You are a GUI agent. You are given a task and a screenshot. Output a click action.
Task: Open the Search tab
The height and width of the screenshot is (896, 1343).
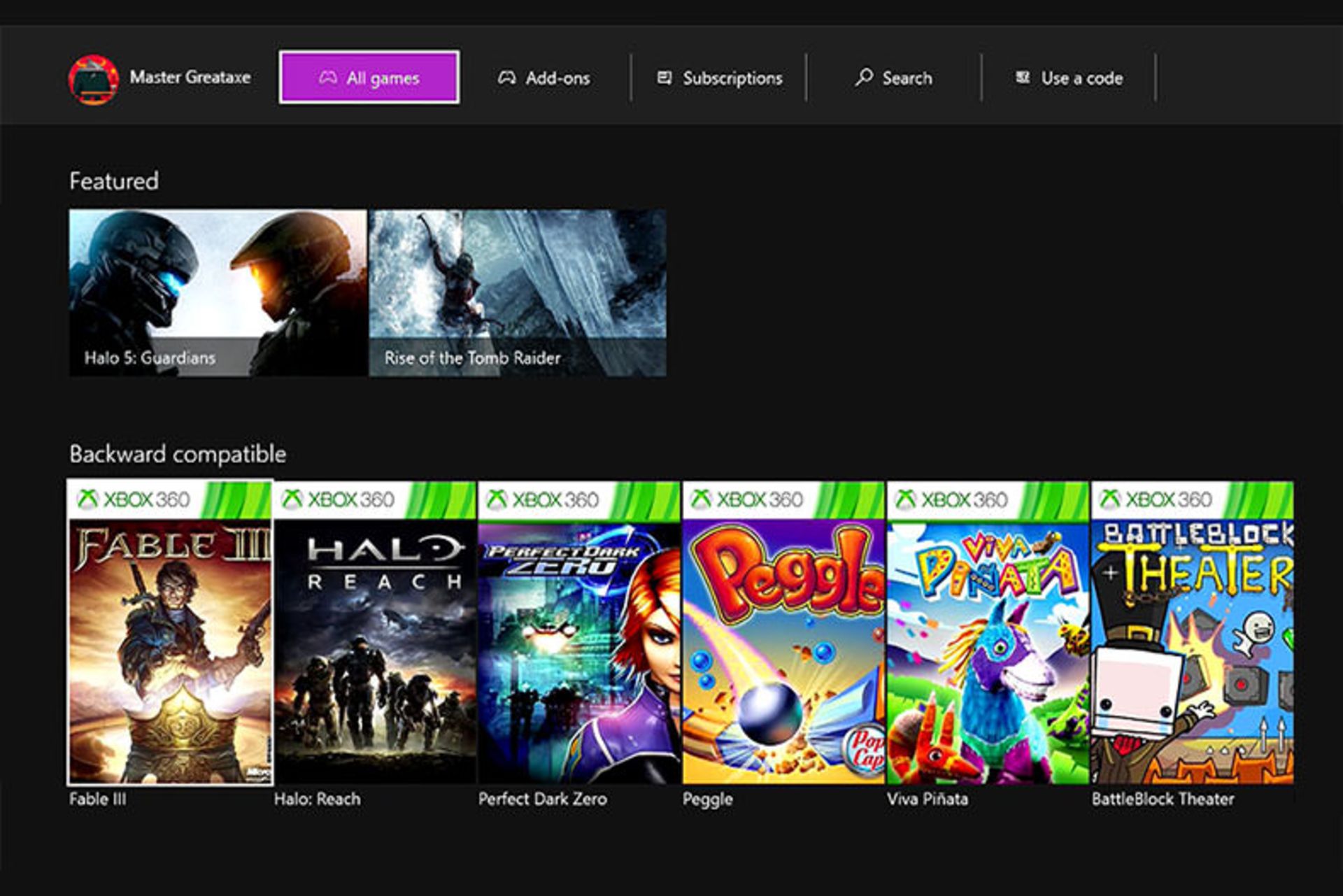894,78
